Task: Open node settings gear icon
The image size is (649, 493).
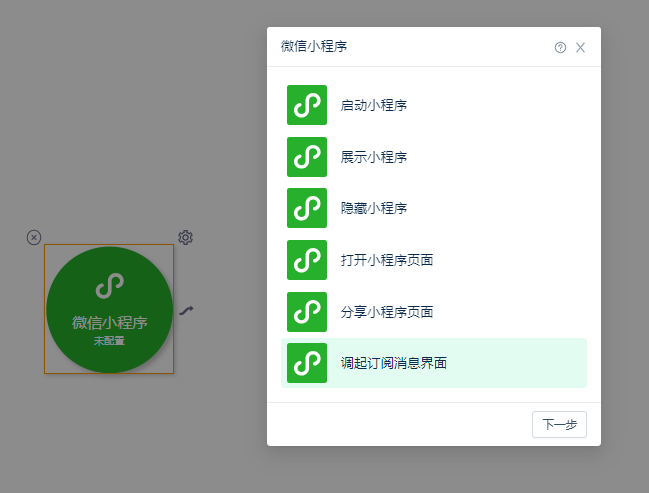Action: pos(185,238)
